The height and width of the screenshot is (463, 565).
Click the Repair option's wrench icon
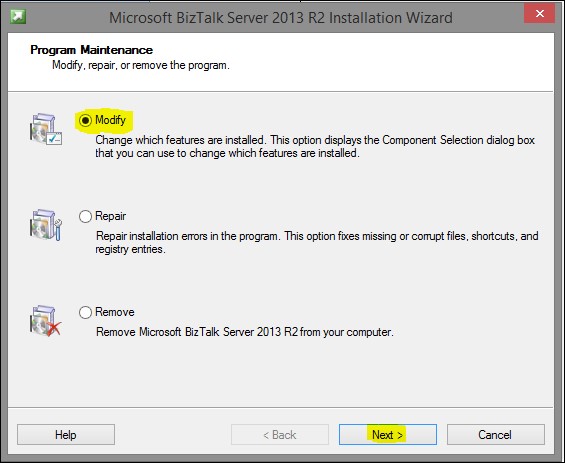(x=46, y=225)
